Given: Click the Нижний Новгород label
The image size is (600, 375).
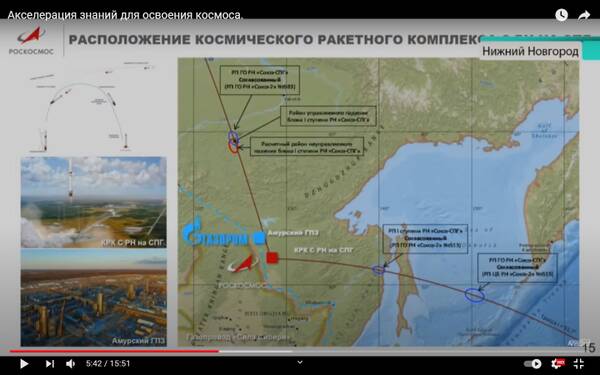Looking at the screenshot, I should click(530, 51).
